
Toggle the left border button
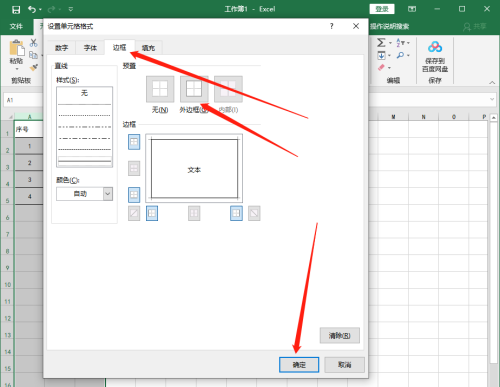click(x=152, y=213)
